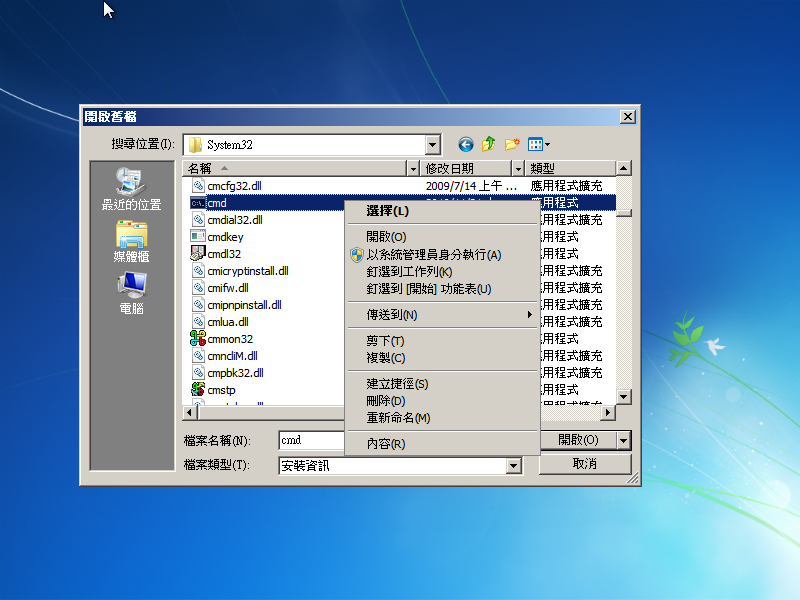The width and height of the screenshot is (800, 600).
Task: Select the cmcfg32.dll file name
Action: [x=235, y=186]
